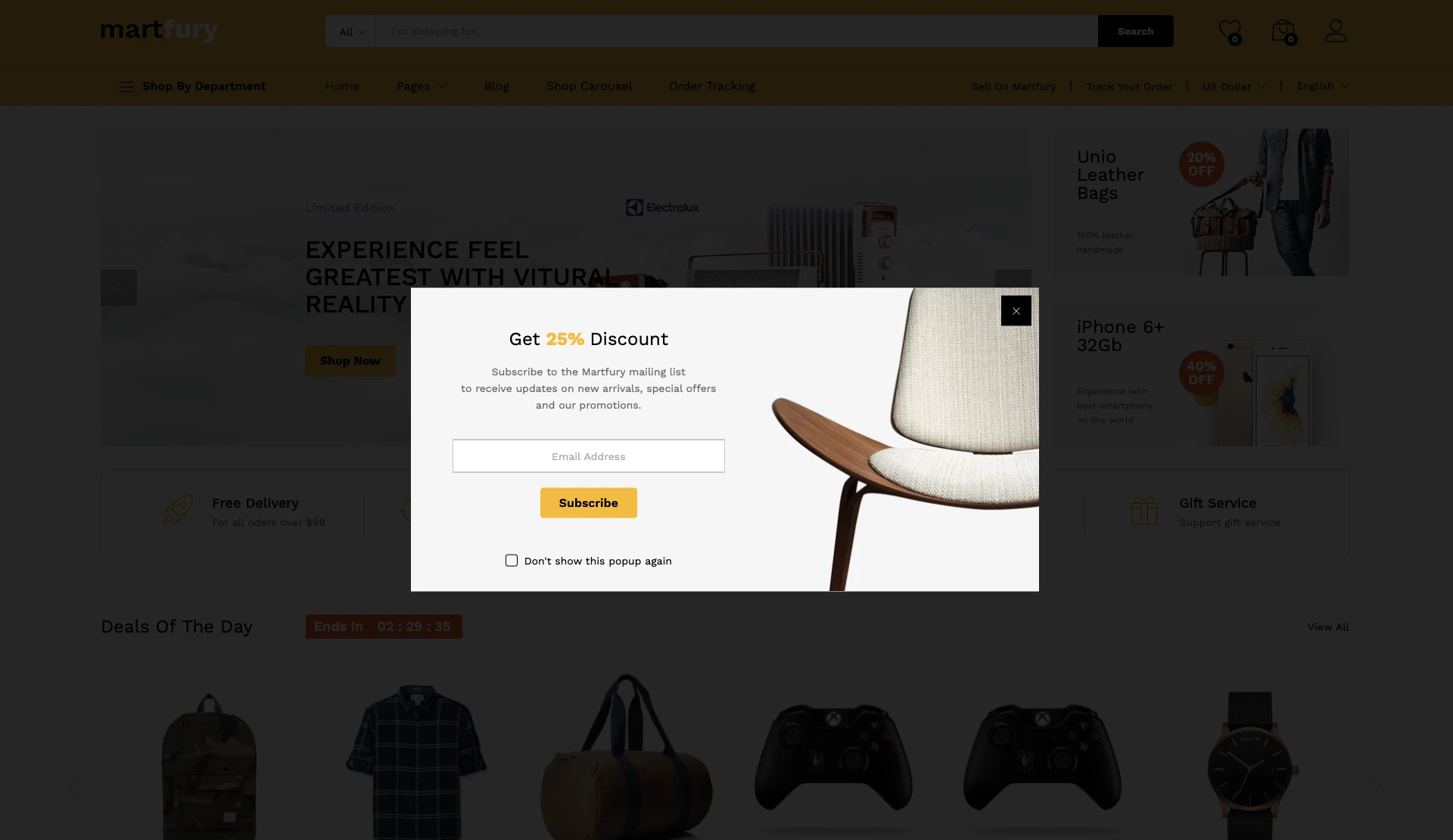
Task: Follow the View All deals link
Action: [x=1327, y=627]
